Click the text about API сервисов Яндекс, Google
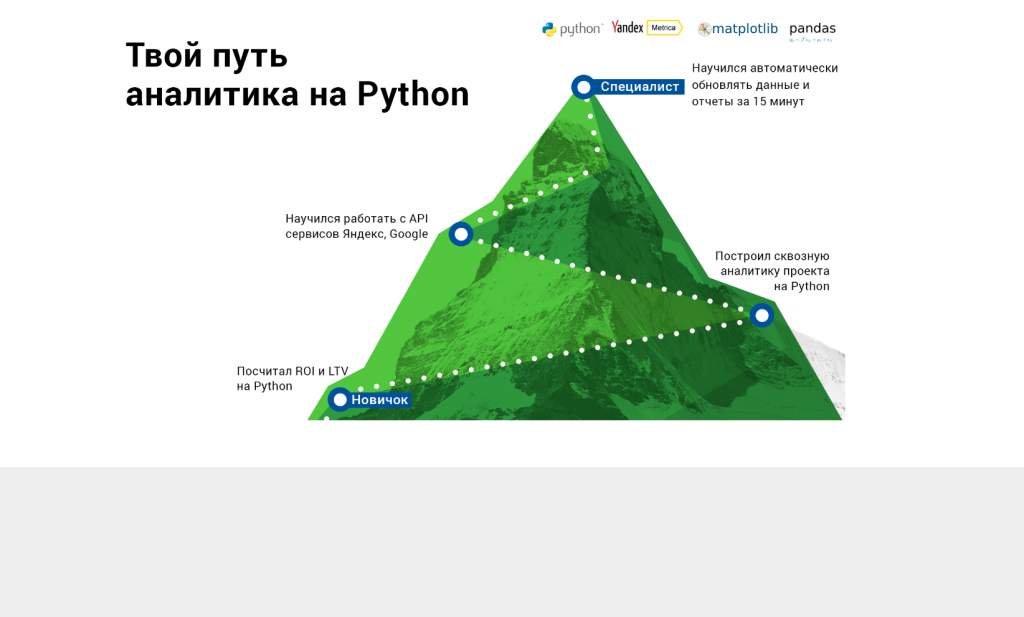1024x617 pixels. pyautogui.click(x=356, y=226)
